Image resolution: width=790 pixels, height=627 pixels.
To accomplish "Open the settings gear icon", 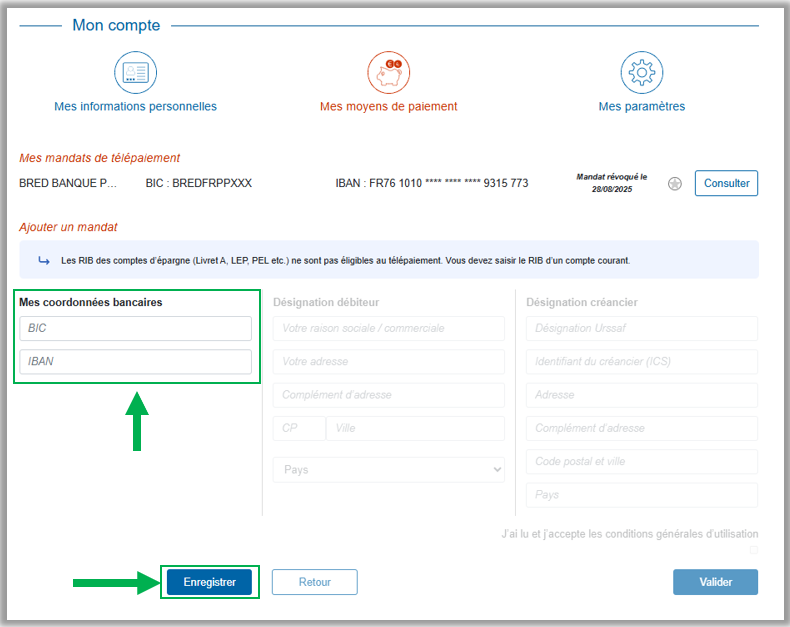I will tap(641, 73).
